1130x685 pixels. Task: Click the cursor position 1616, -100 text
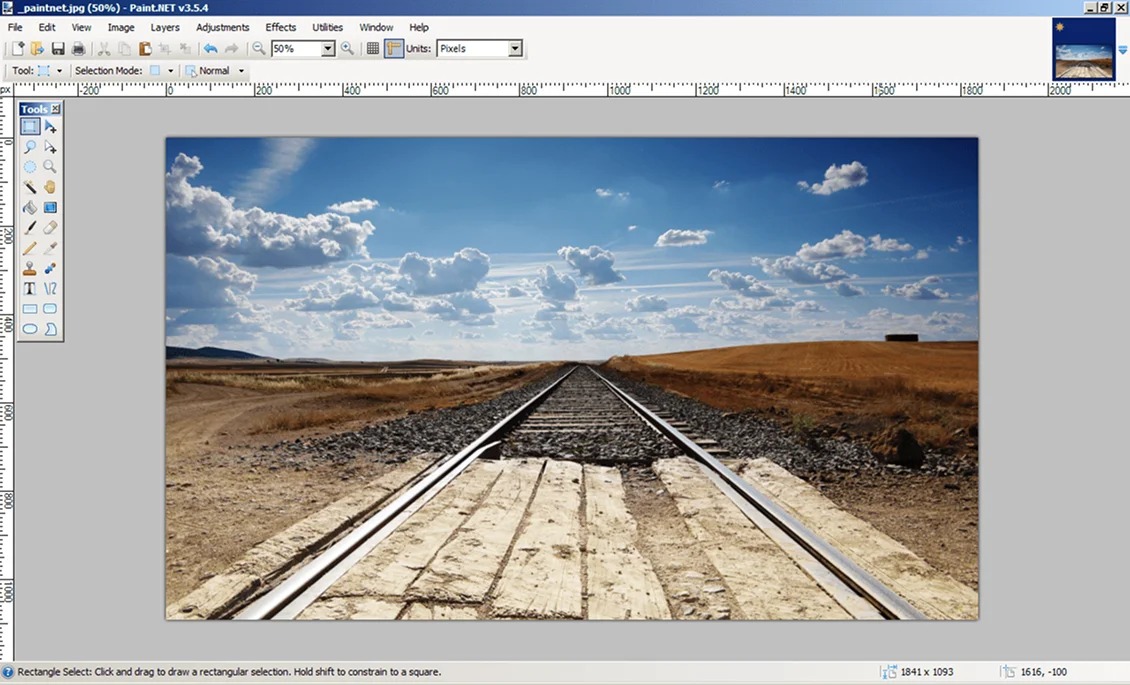point(1044,672)
